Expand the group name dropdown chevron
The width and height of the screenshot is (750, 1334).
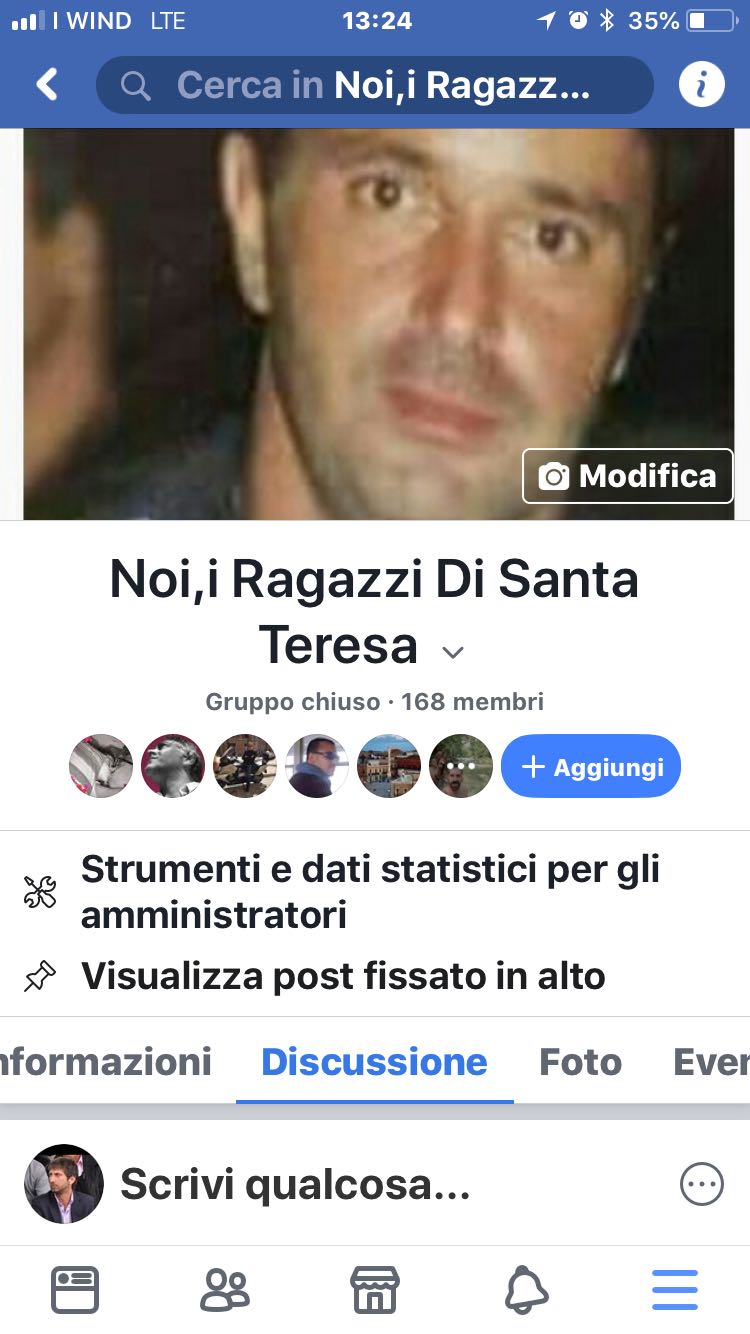(x=453, y=653)
